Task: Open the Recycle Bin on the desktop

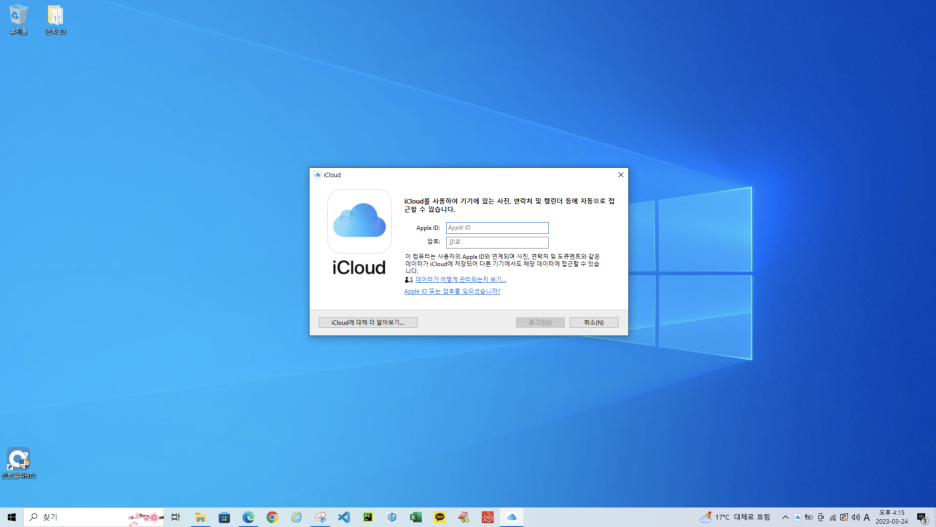Action: click(x=19, y=20)
